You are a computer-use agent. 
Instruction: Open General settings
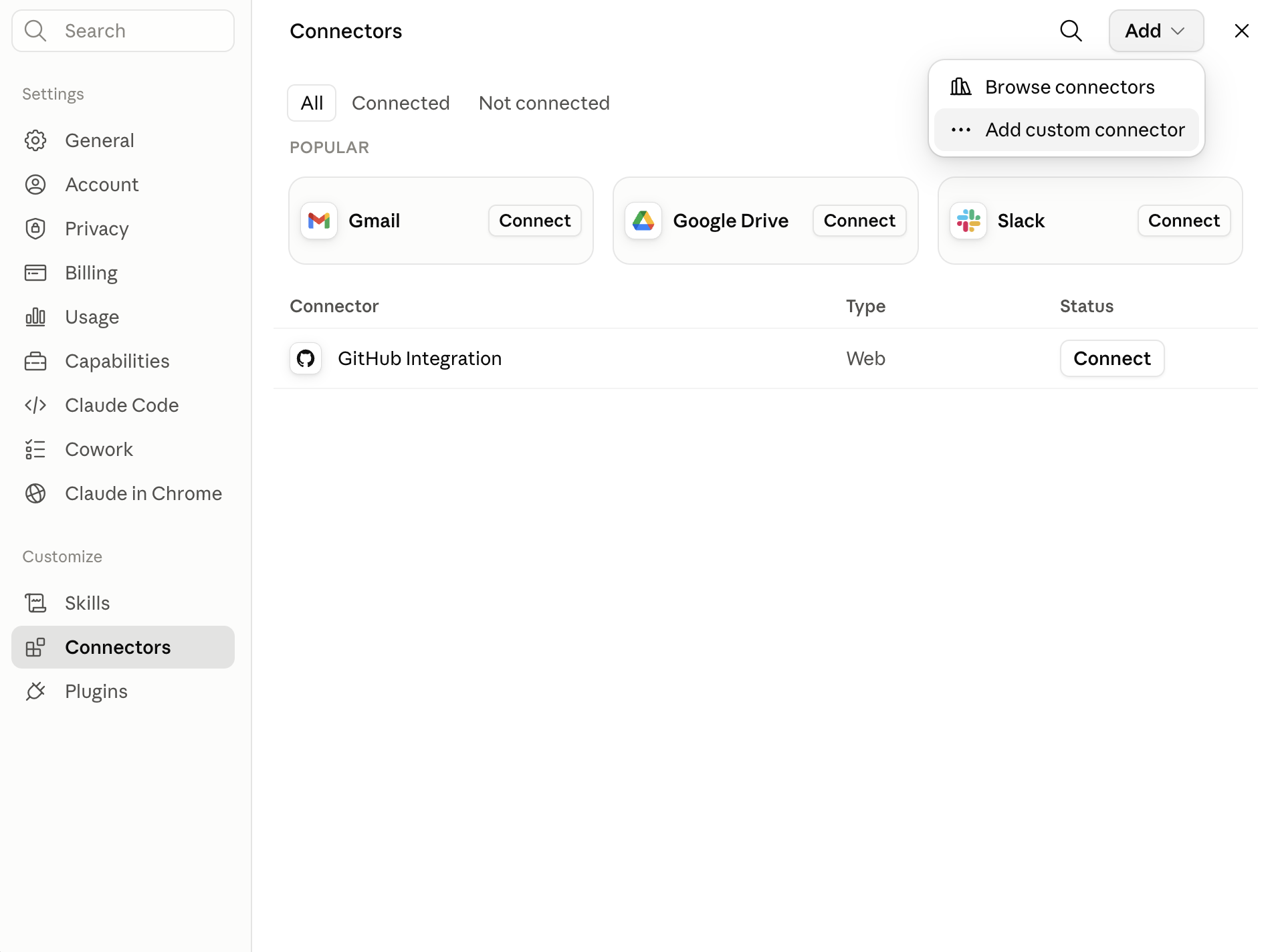123,140
